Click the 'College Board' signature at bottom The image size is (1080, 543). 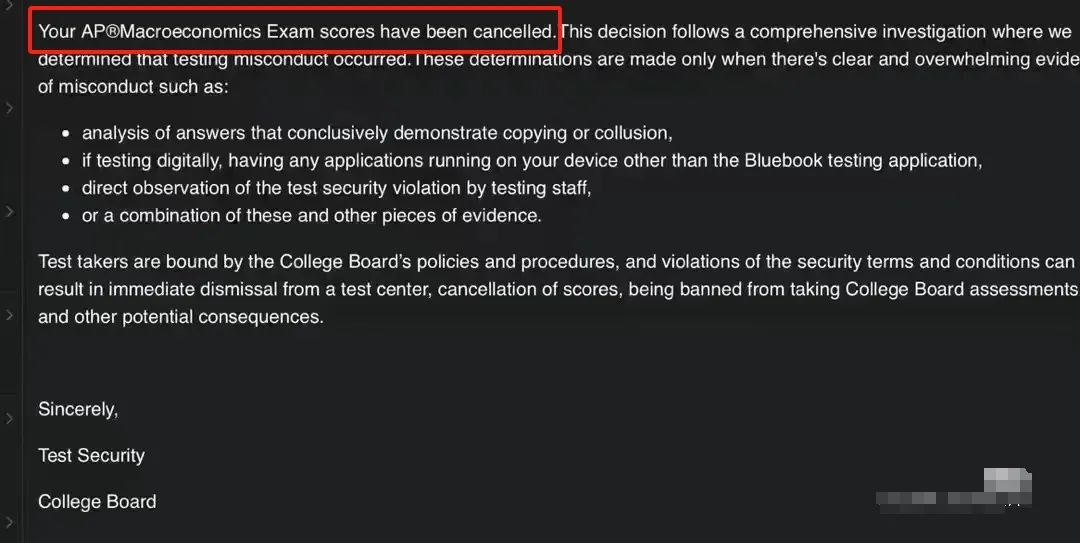(x=97, y=502)
